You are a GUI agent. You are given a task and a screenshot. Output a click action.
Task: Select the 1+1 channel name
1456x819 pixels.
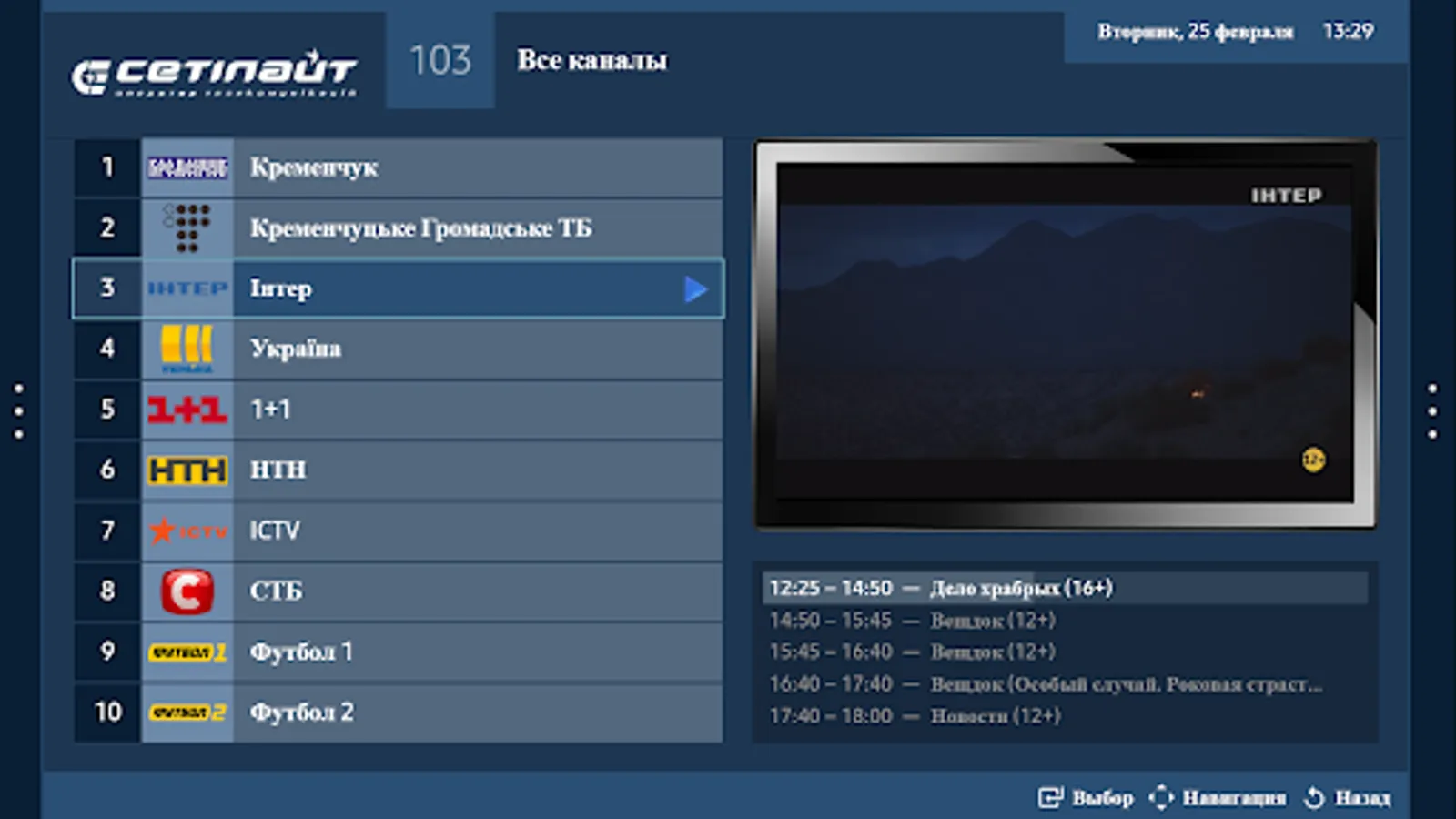pyautogui.click(x=270, y=409)
